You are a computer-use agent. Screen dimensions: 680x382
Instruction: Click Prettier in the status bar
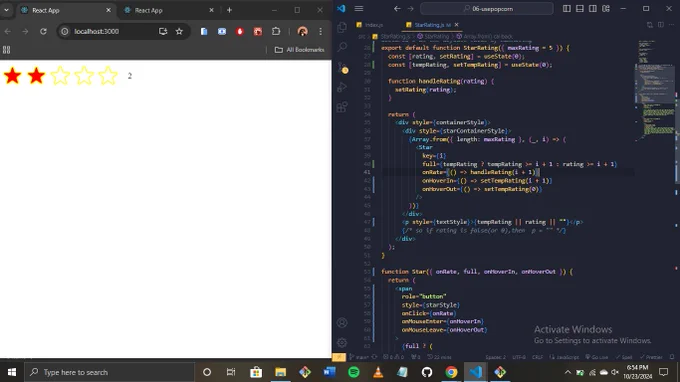(651, 357)
